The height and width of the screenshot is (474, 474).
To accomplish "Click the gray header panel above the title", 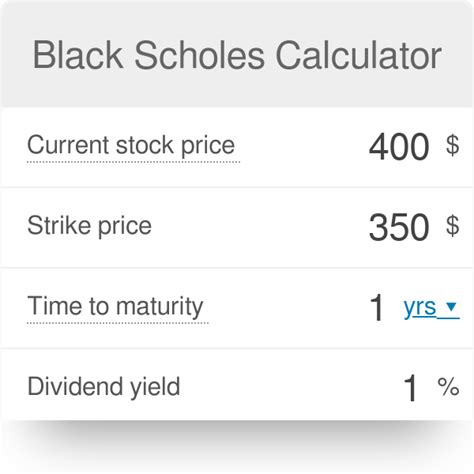I will coord(237,18).
